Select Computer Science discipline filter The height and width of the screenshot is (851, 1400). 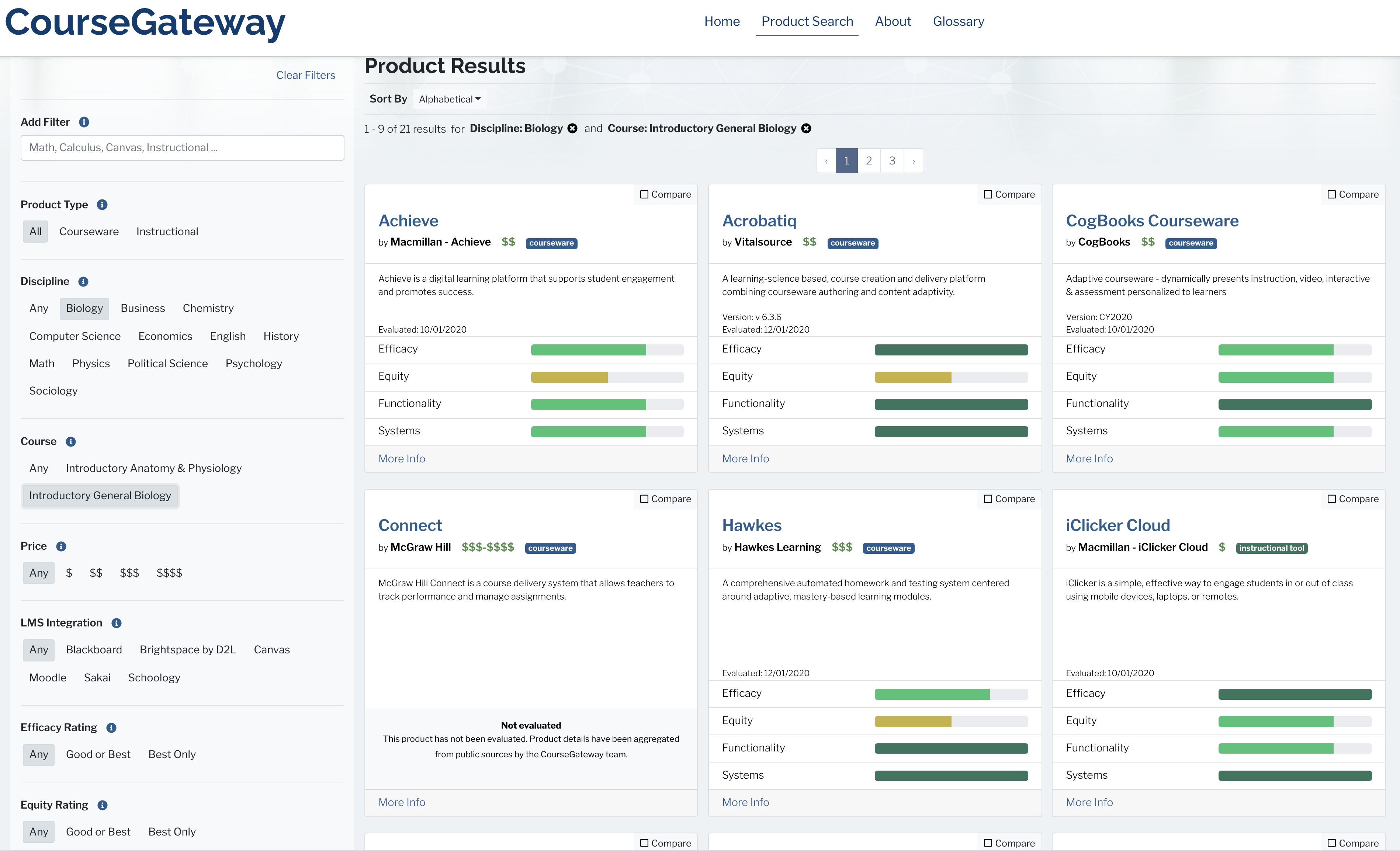(75, 336)
